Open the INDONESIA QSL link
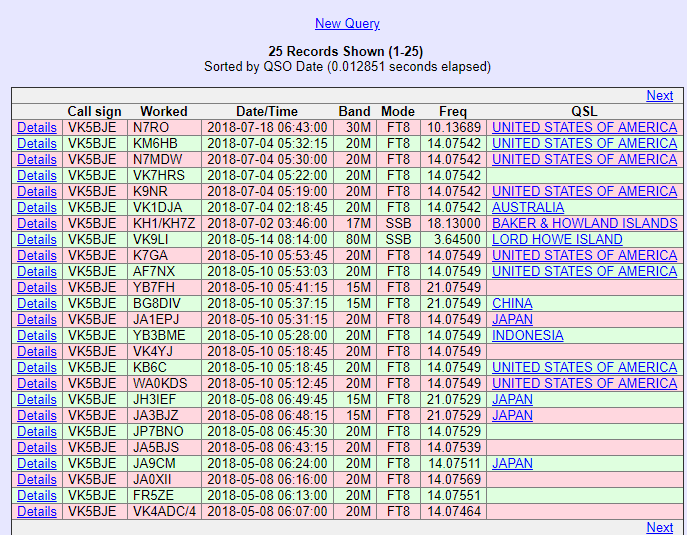This screenshot has height=535, width=687. click(x=528, y=335)
